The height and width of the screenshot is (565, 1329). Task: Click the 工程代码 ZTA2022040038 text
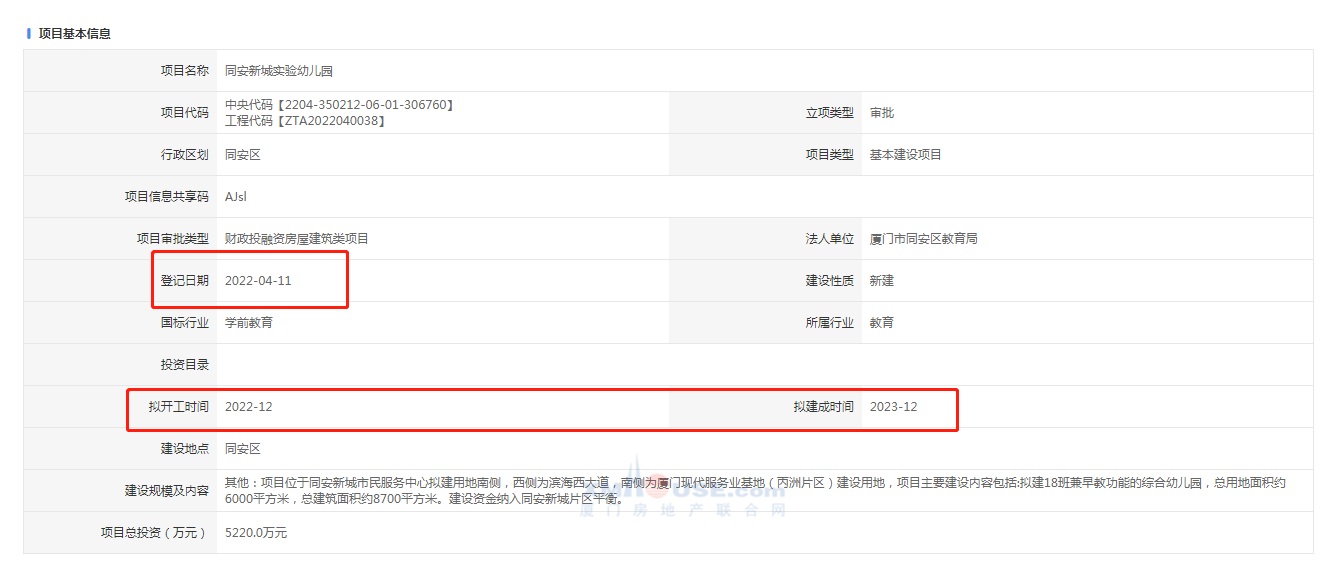(x=305, y=121)
